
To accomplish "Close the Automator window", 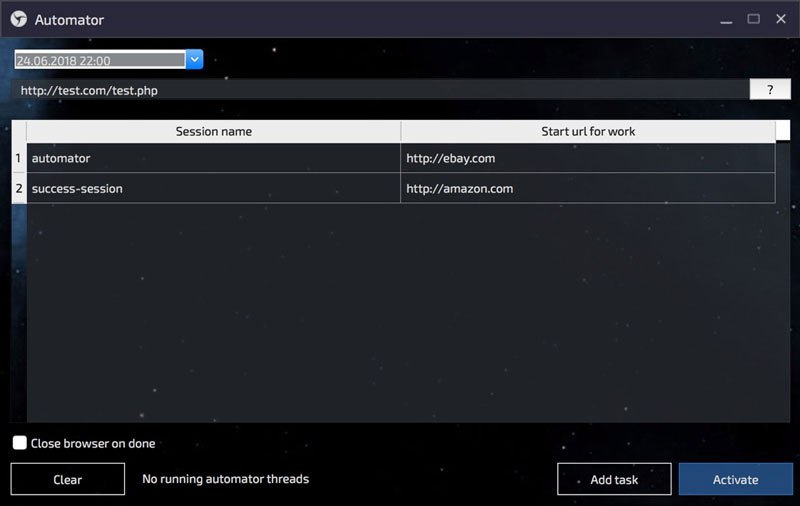I will tap(781, 19).
